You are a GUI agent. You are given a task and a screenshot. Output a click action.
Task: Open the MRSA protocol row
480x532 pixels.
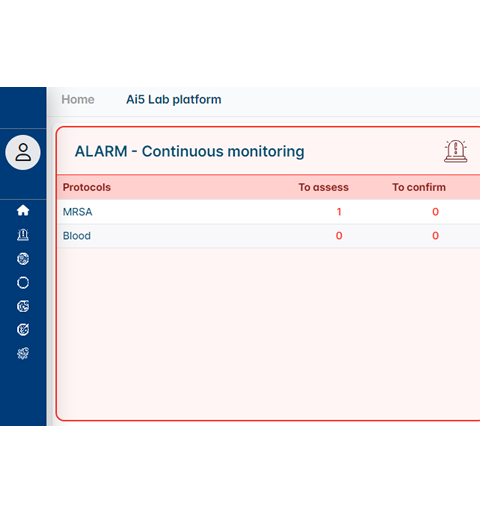tap(268, 212)
